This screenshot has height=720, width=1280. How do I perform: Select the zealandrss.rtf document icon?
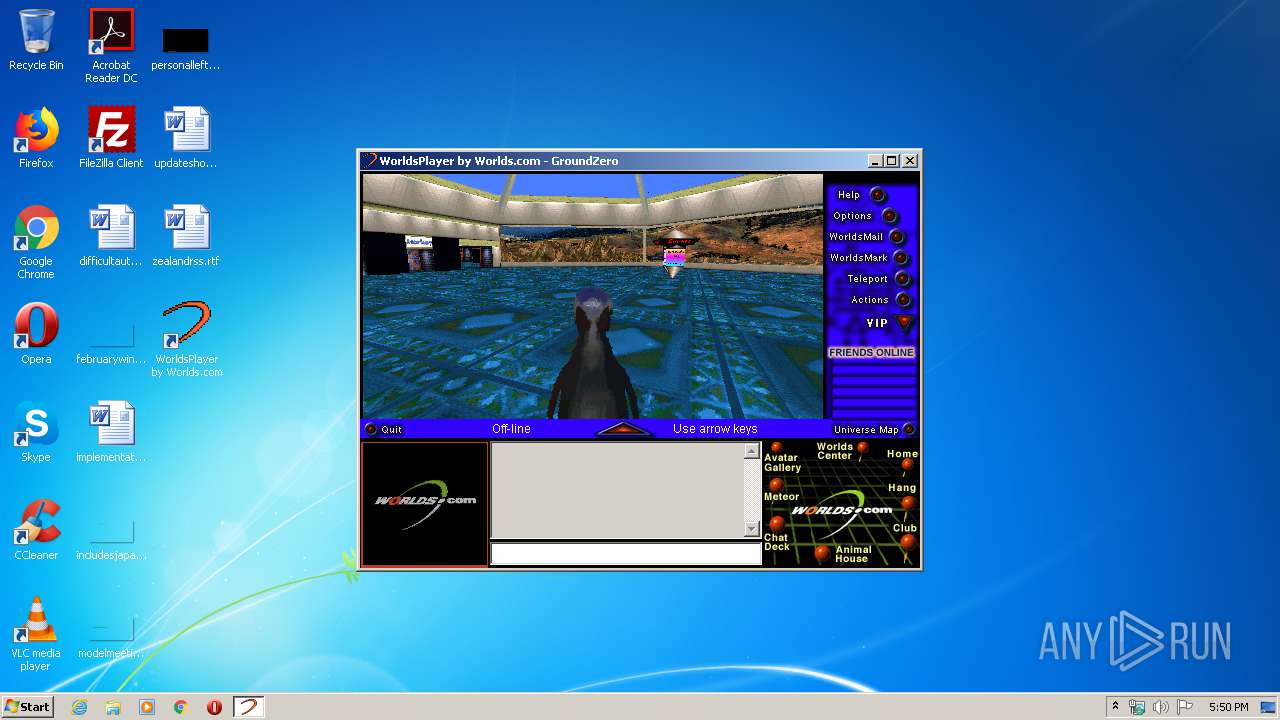point(186,236)
